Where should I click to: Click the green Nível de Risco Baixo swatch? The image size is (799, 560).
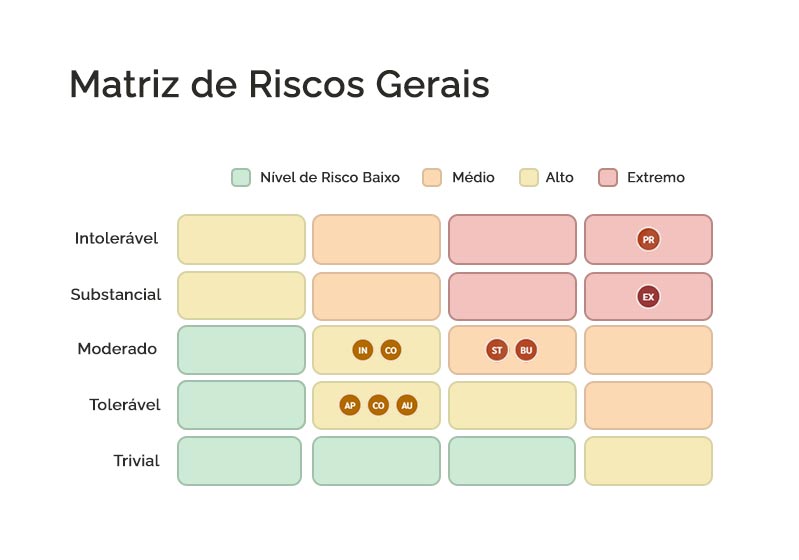(x=241, y=178)
